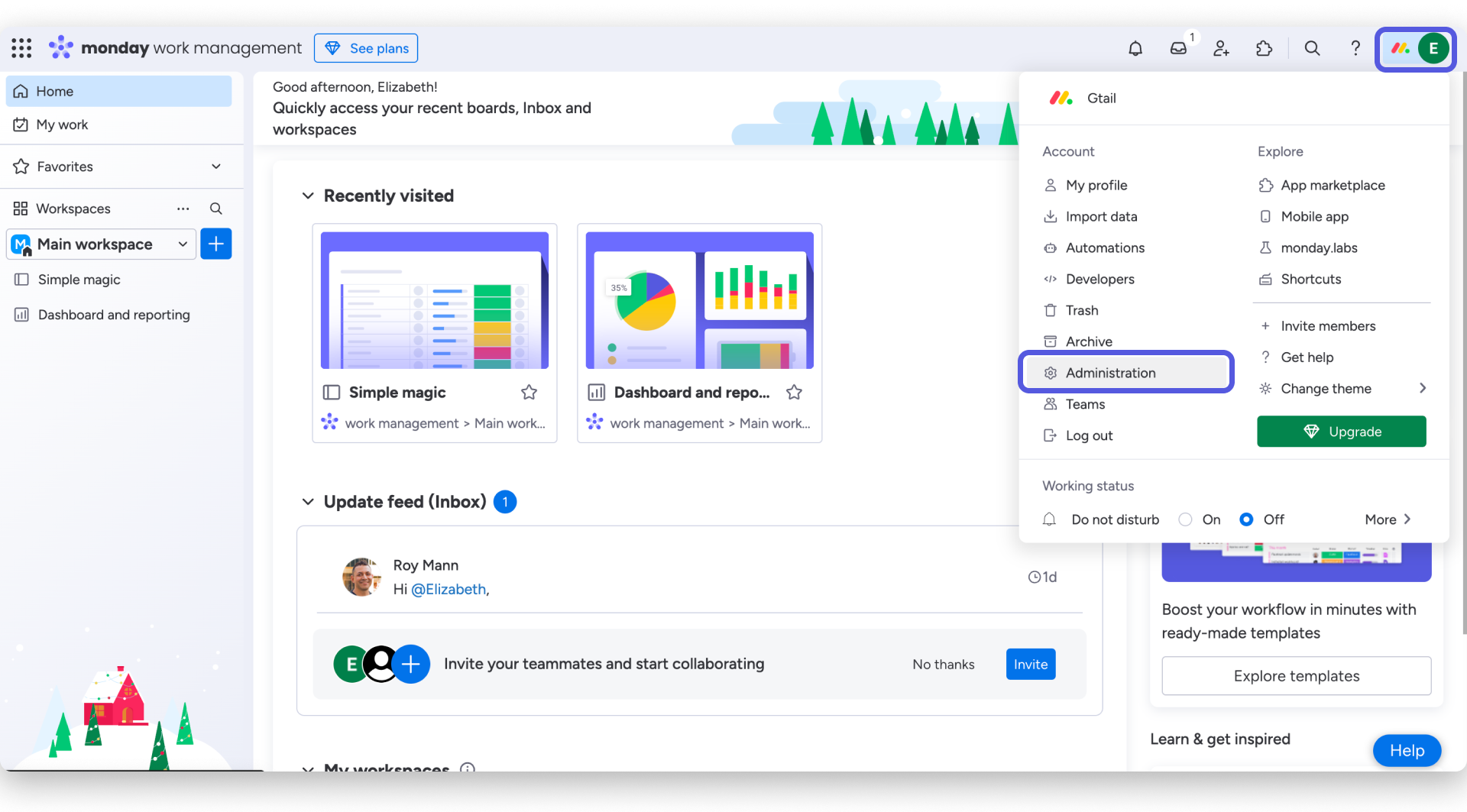Open the Workspaces three-dot options
The width and height of the screenshot is (1467, 812).
tap(183, 209)
